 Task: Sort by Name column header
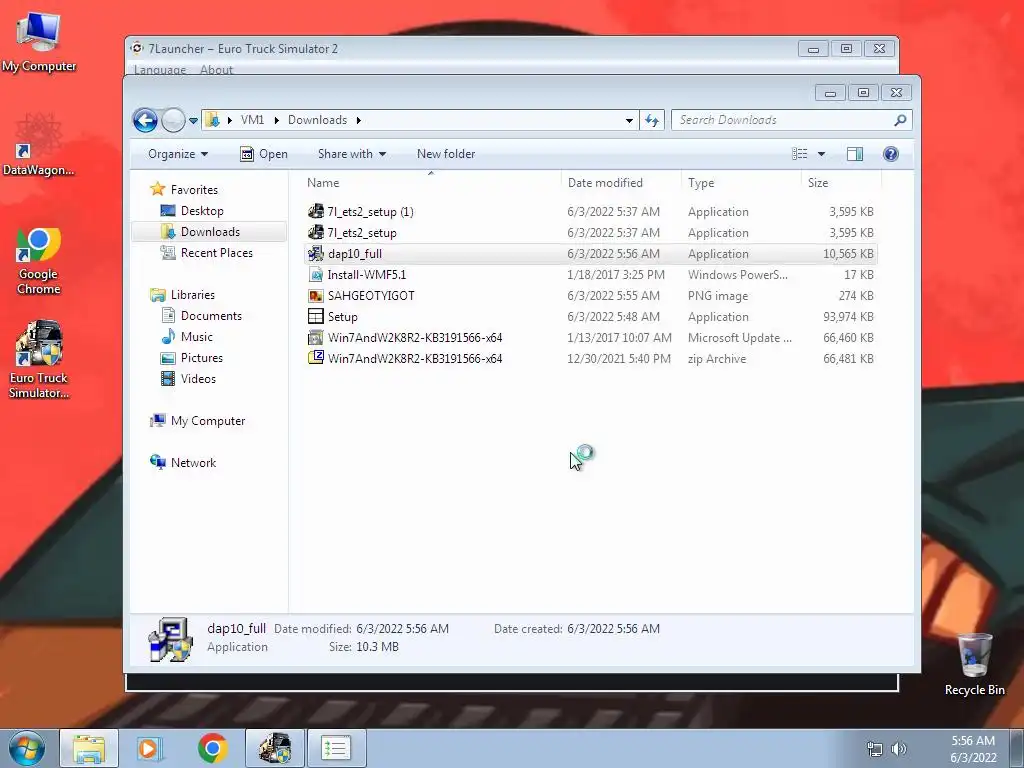(x=431, y=183)
